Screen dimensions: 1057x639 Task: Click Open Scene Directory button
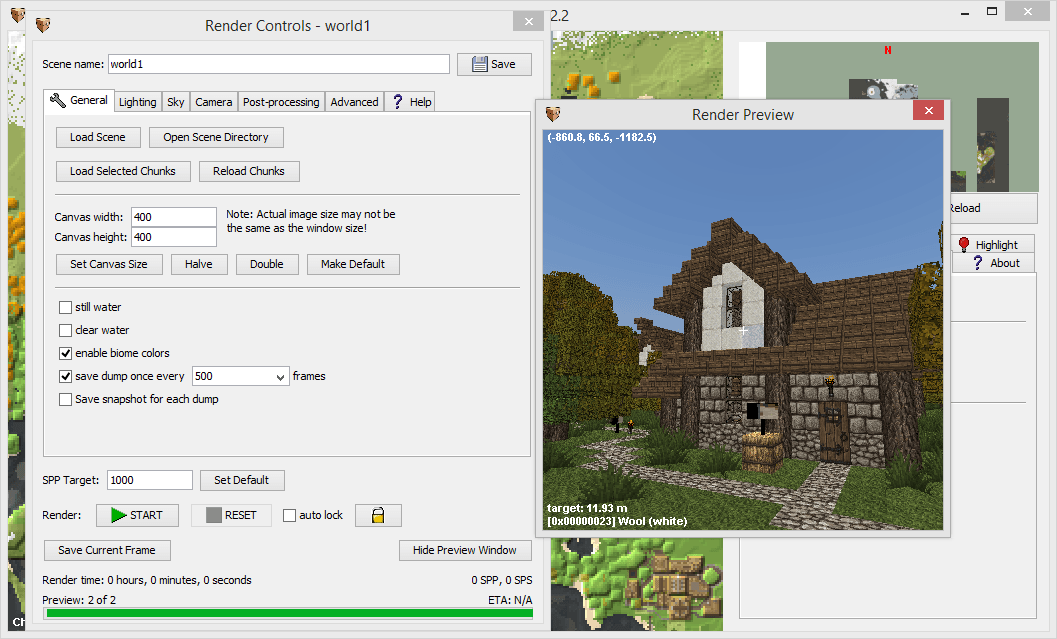coord(216,137)
